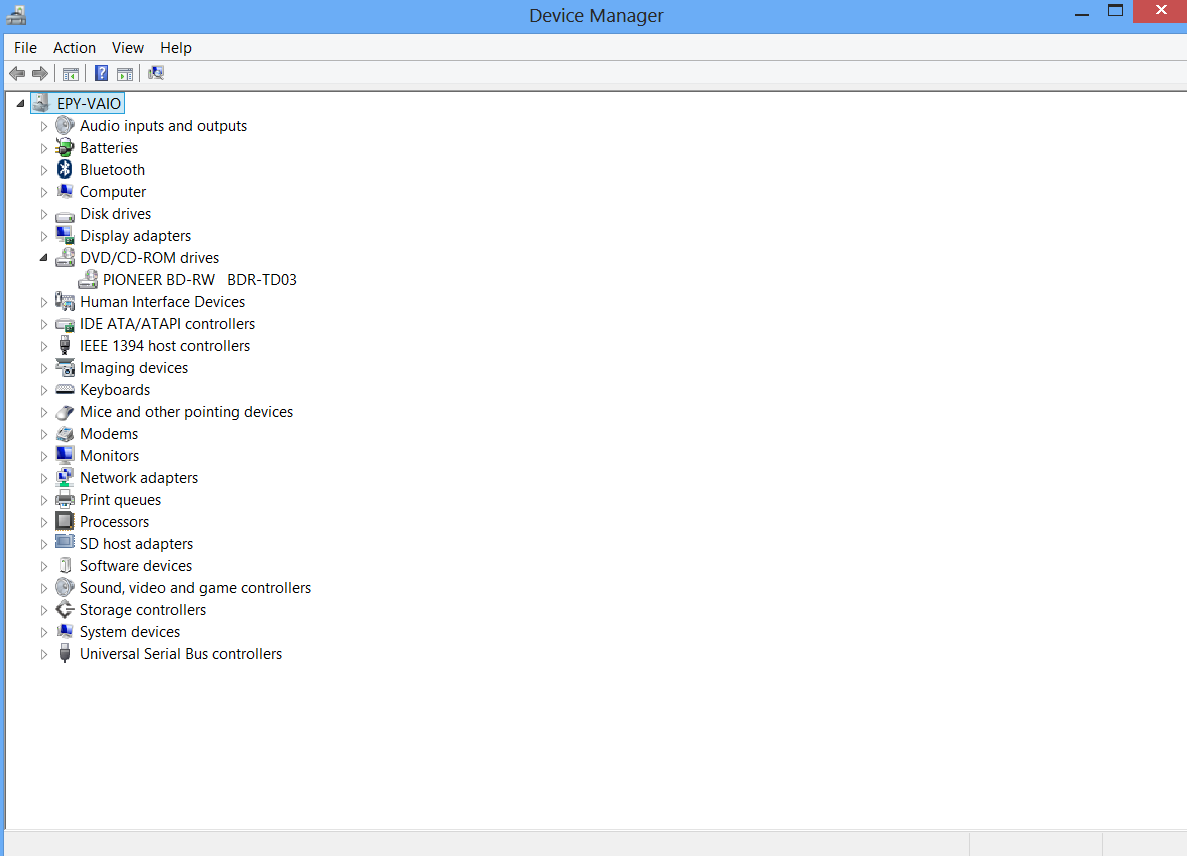The width and height of the screenshot is (1187, 856).
Task: Select the Mice and other pointing devices item
Action: (x=186, y=412)
